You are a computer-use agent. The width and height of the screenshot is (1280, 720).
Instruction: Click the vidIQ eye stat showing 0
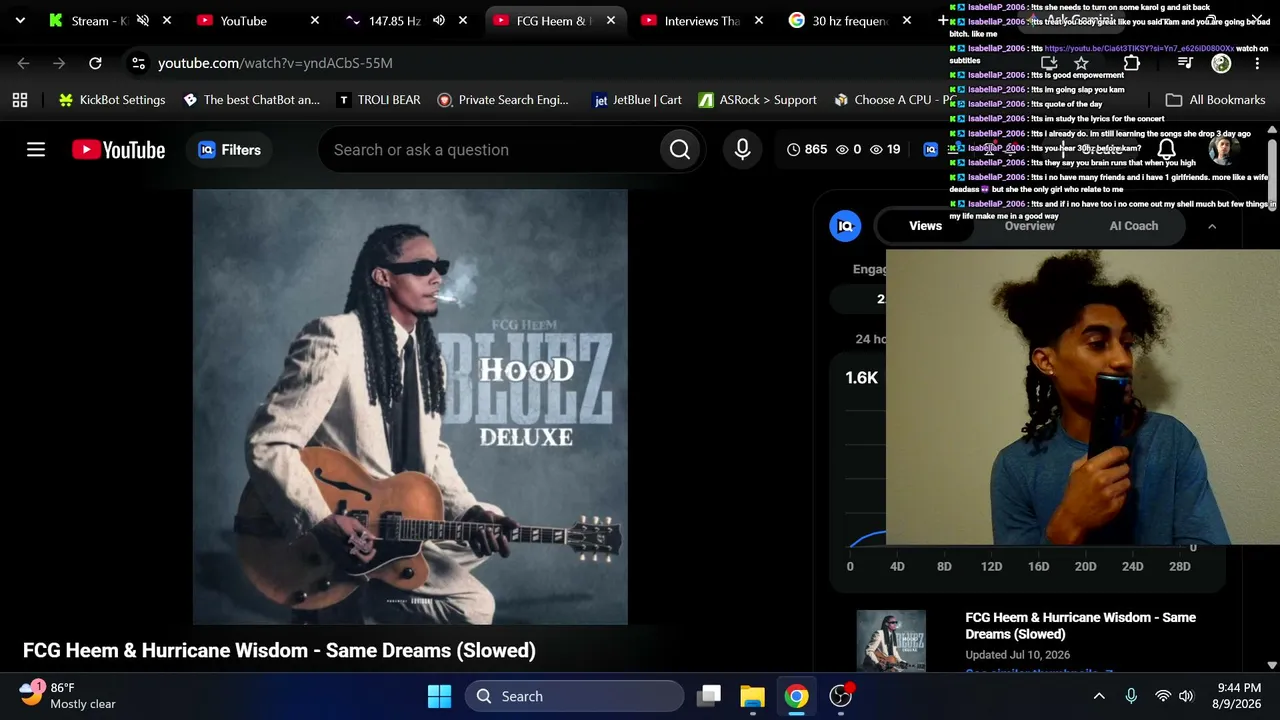coord(848,150)
